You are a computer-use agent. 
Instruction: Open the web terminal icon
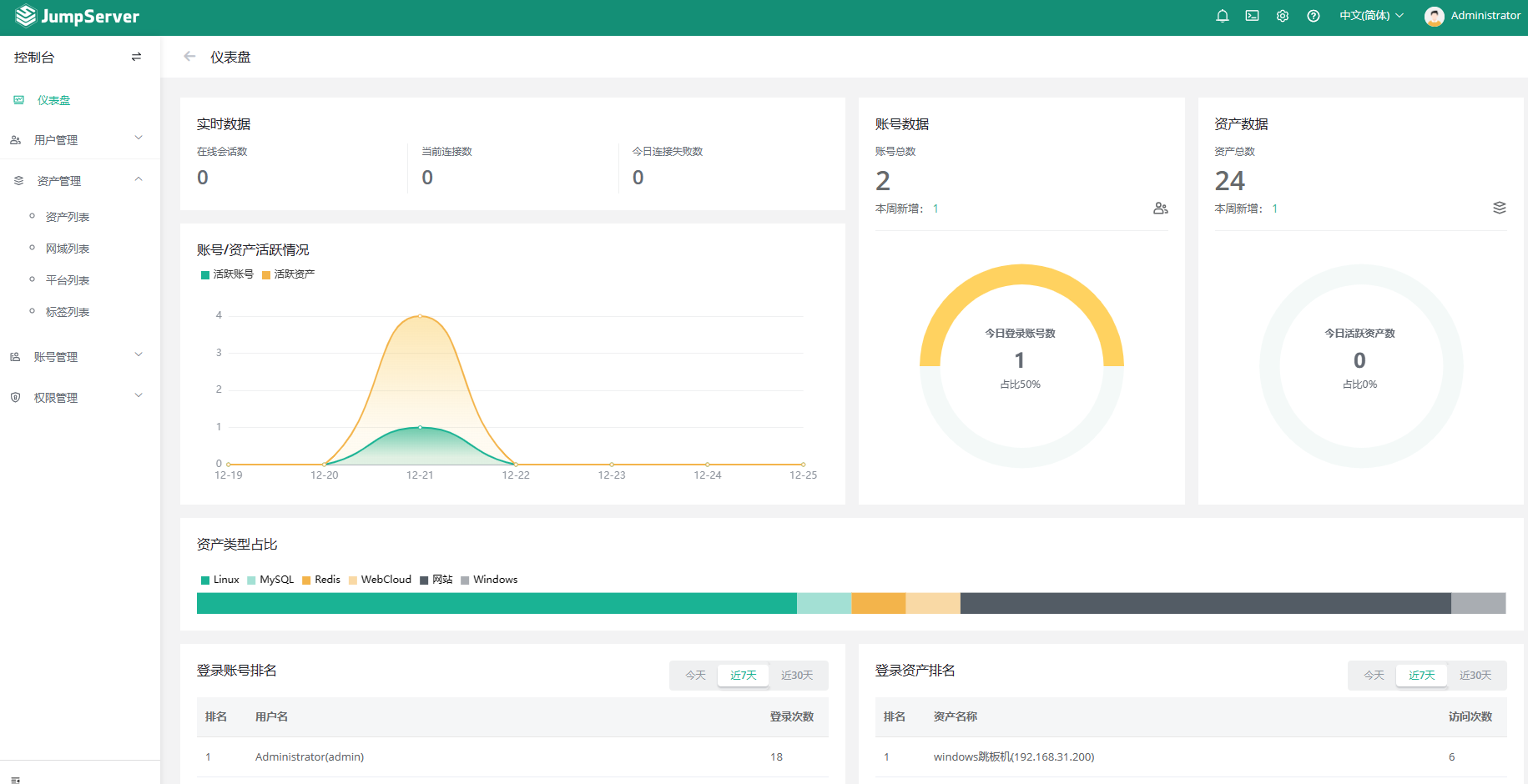(1253, 16)
